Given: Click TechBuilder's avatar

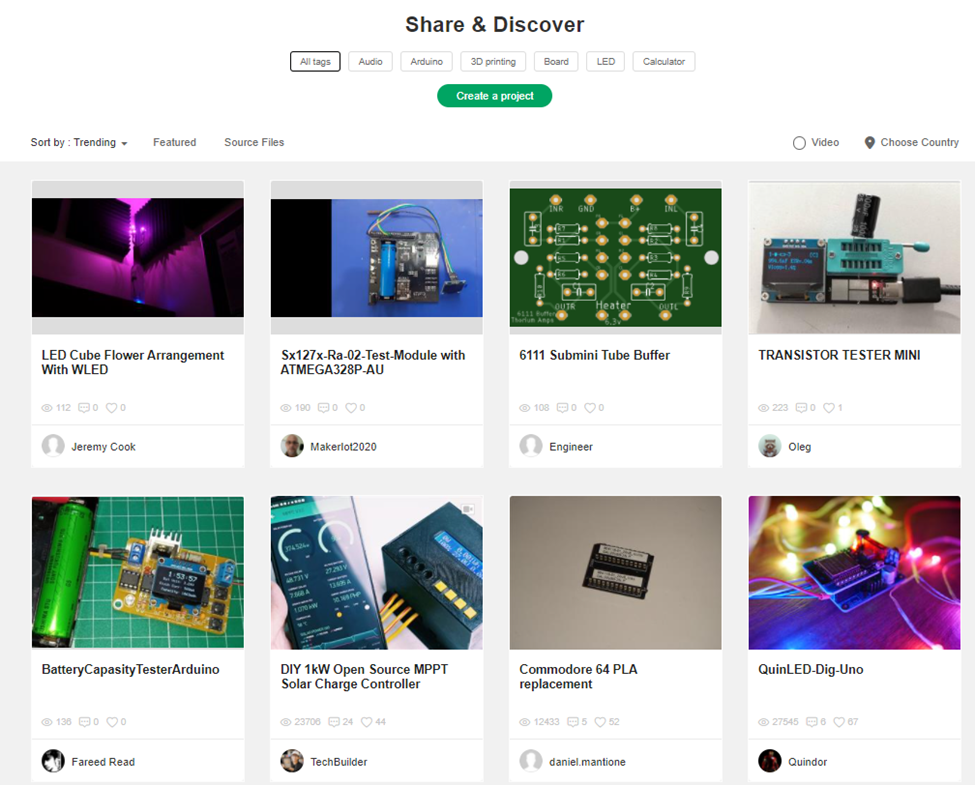Looking at the screenshot, I should (292, 761).
